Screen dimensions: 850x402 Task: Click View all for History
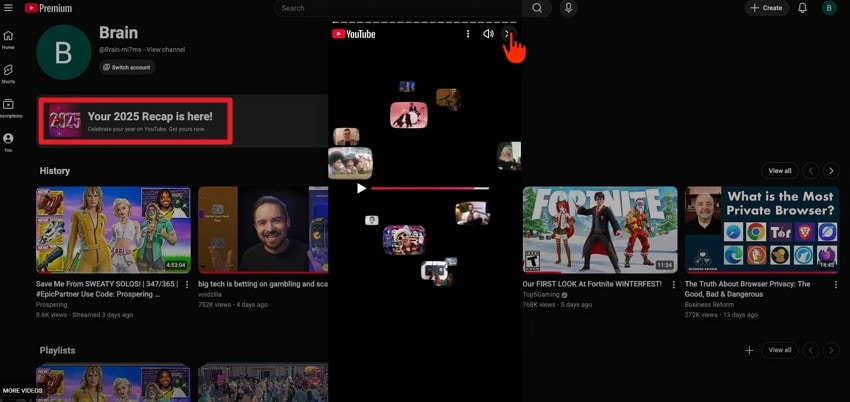coord(780,171)
